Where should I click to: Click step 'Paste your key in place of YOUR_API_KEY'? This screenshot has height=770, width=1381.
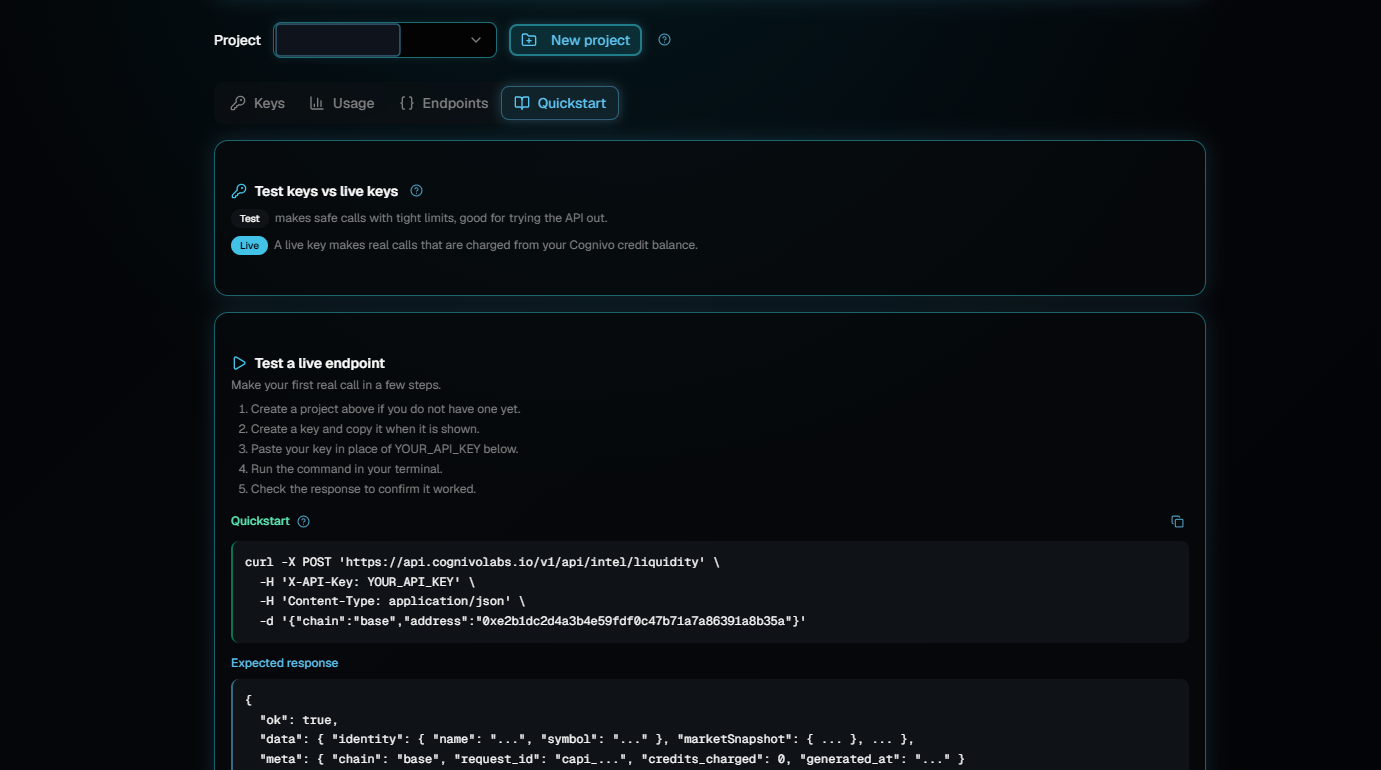point(384,449)
